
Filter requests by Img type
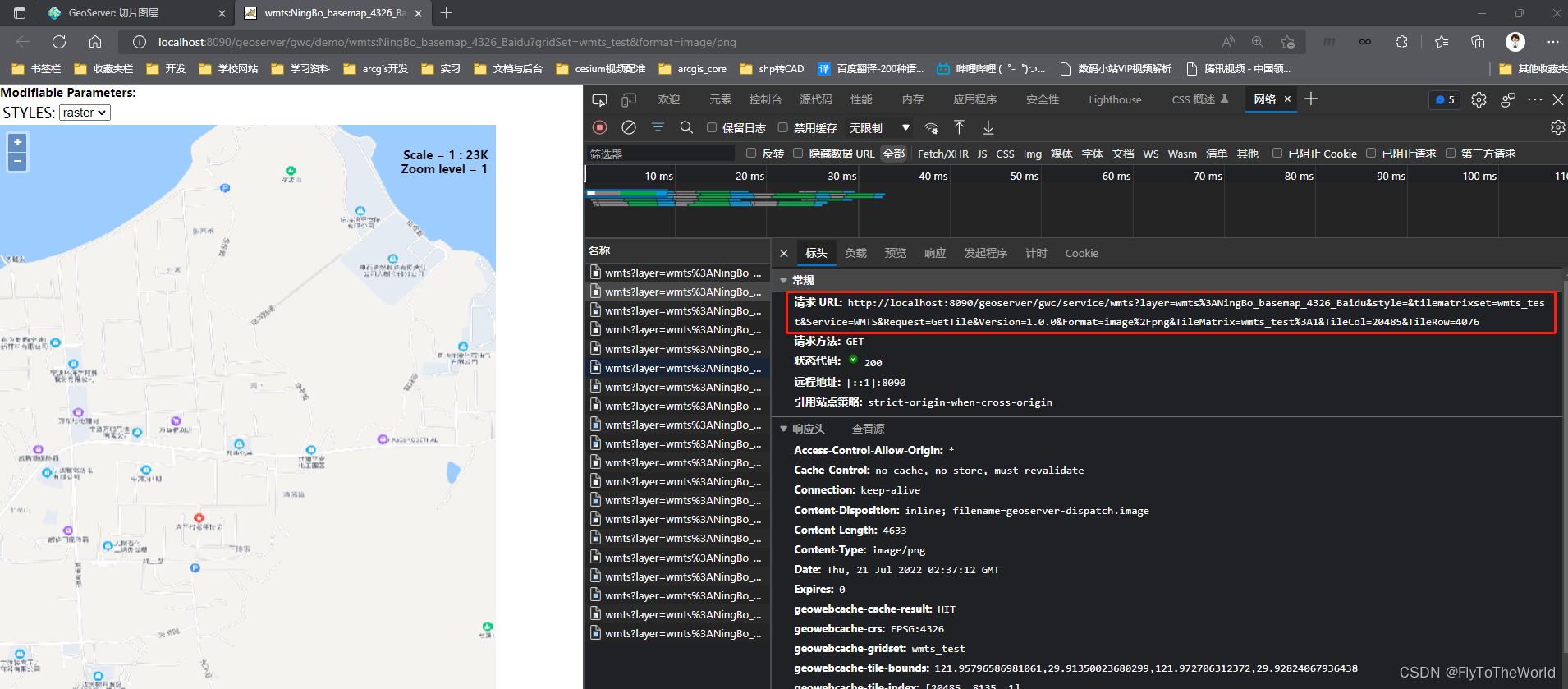click(x=1032, y=154)
